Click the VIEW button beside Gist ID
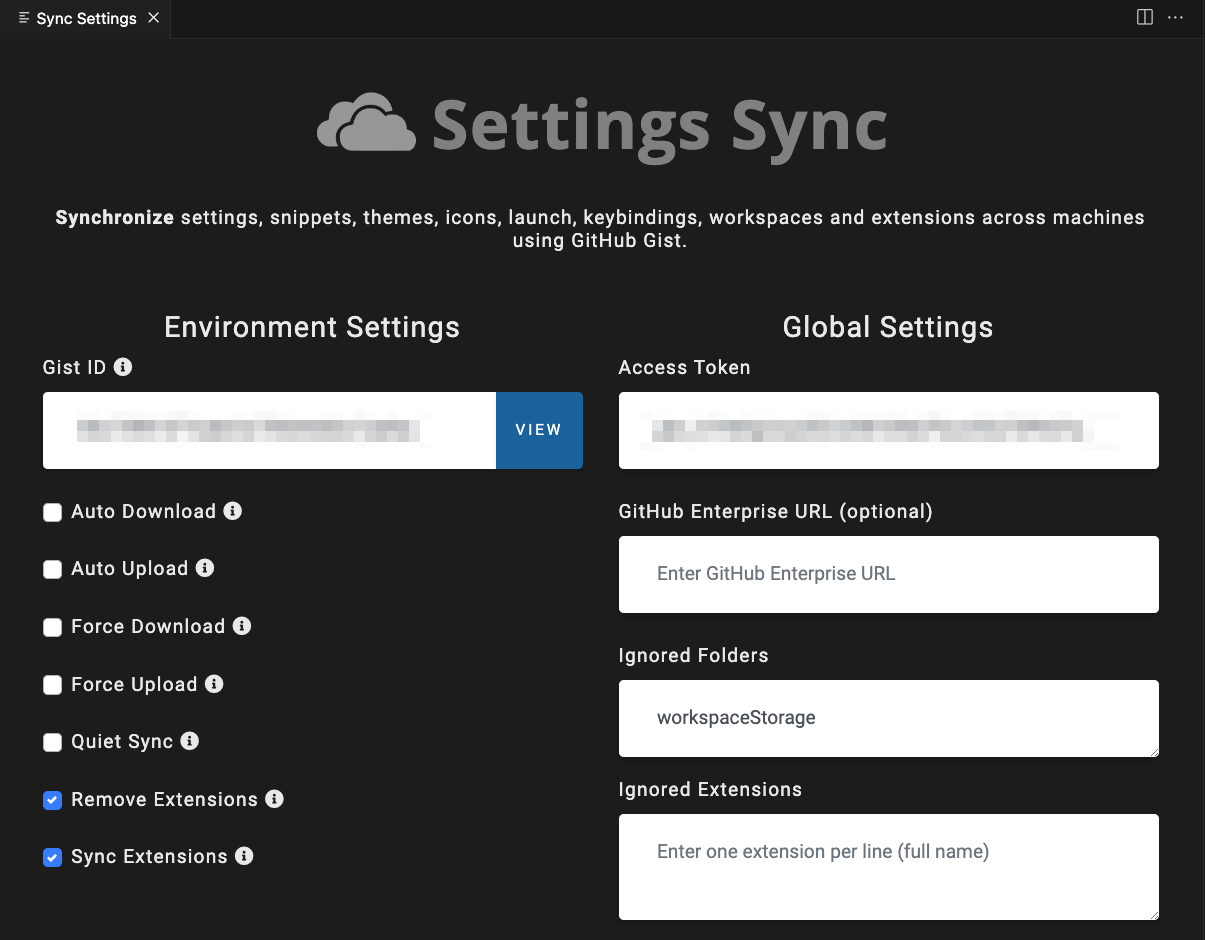 [539, 430]
